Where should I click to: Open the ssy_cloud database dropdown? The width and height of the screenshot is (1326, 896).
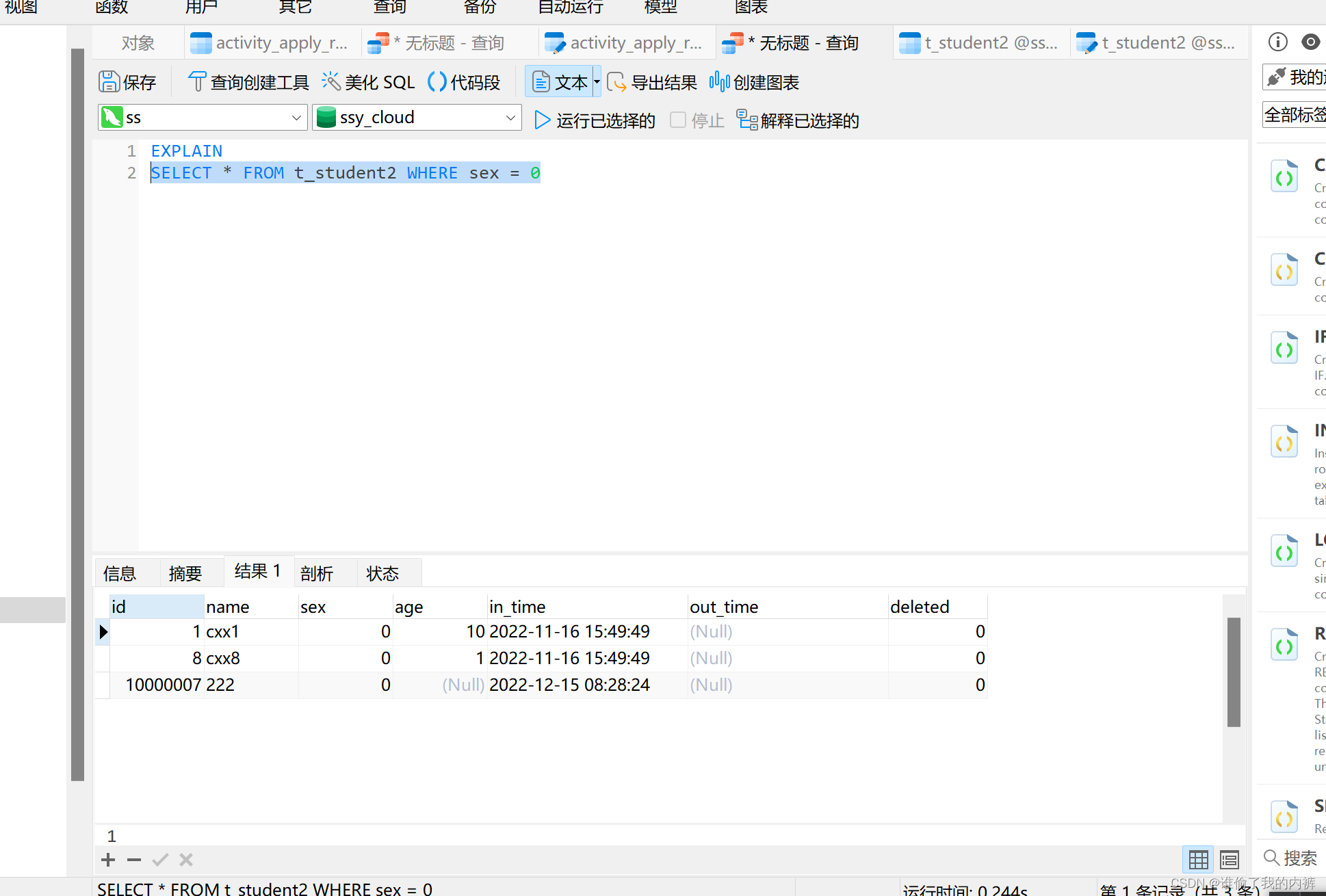[417, 118]
